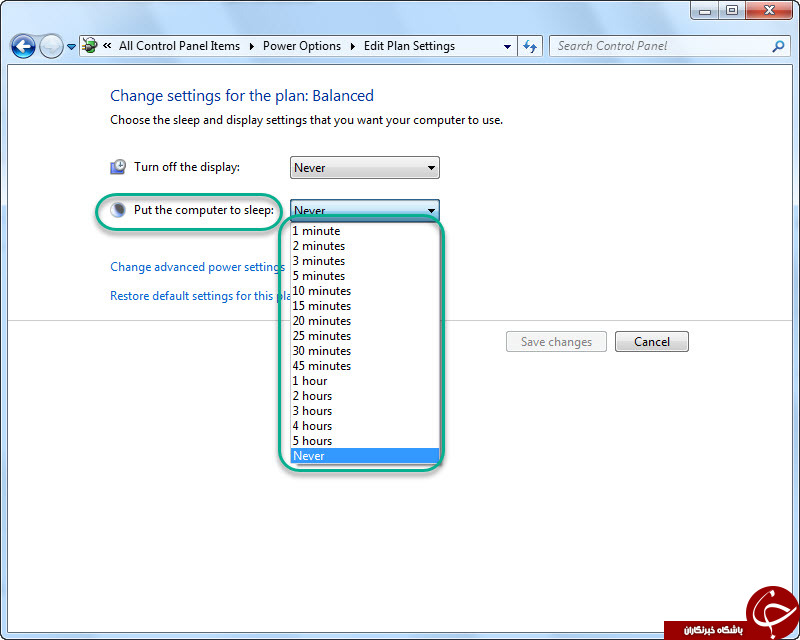
Task: Pick 20 minutes in the dropdown list
Action: [x=364, y=321]
